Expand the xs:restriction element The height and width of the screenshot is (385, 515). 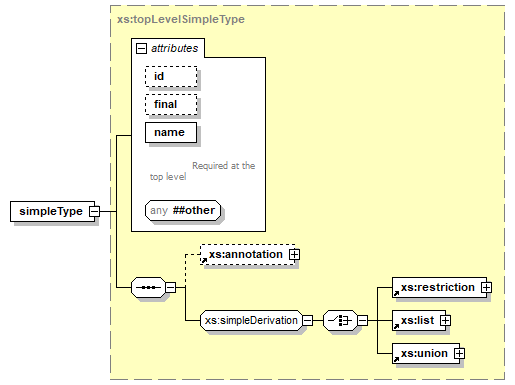[486, 287]
